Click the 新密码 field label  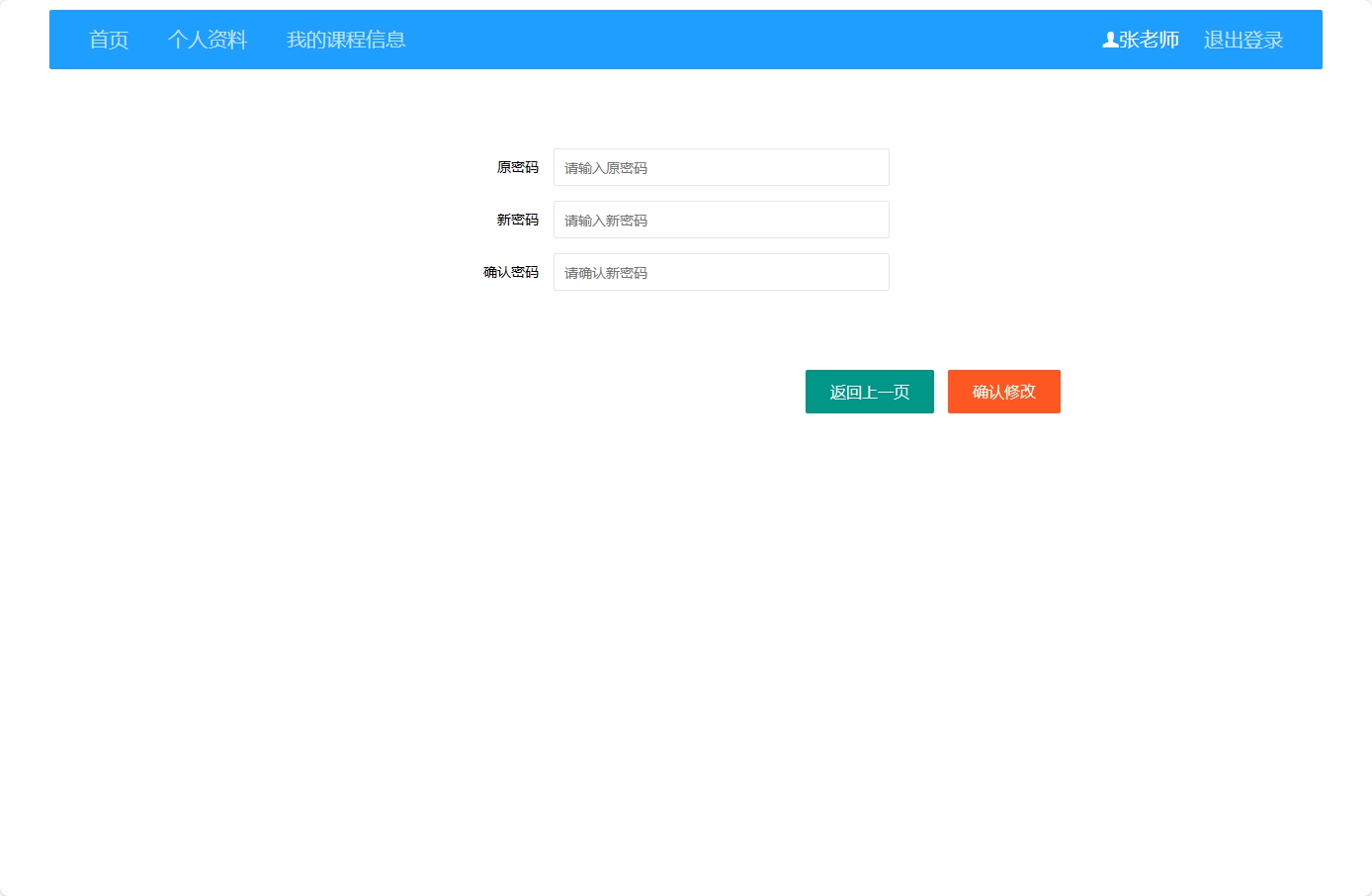[x=518, y=220]
